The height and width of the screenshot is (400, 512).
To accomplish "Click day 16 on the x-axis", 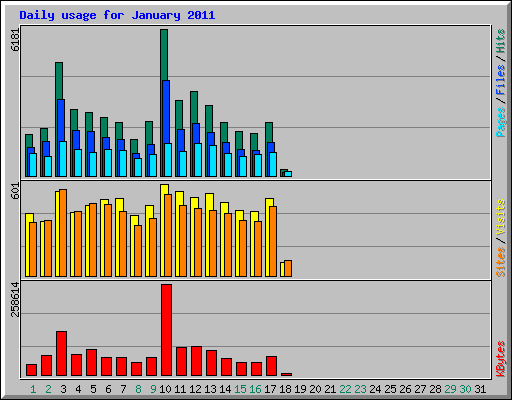I will [255, 389].
